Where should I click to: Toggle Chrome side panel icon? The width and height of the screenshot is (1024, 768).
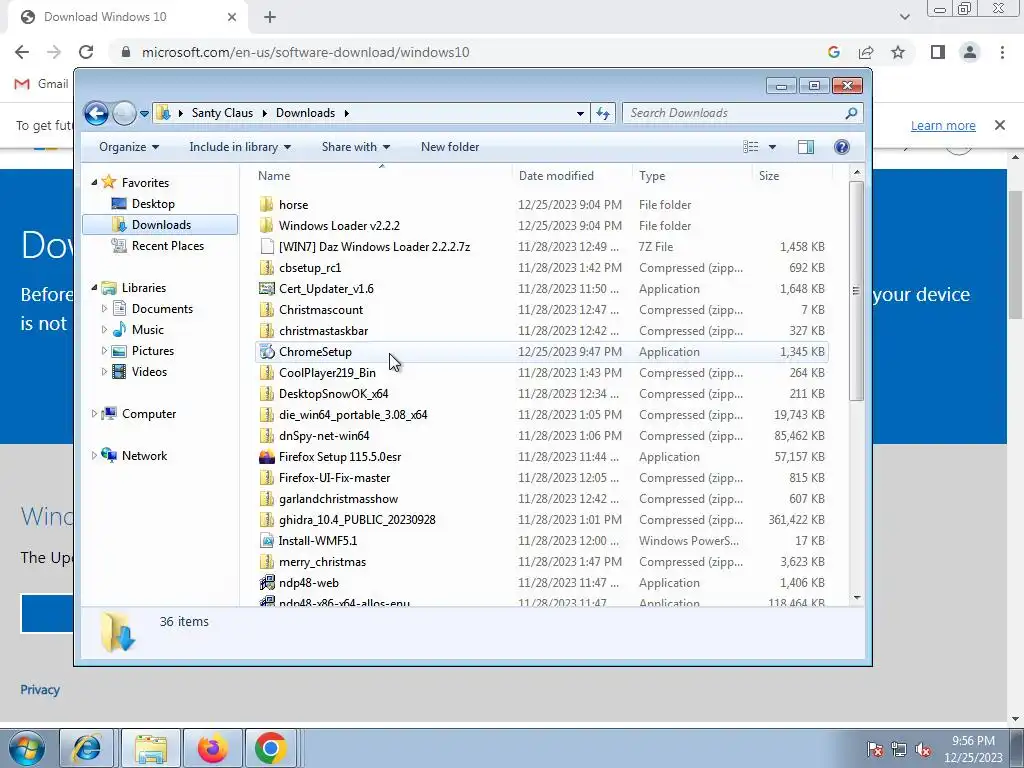pyautogui.click(x=938, y=52)
